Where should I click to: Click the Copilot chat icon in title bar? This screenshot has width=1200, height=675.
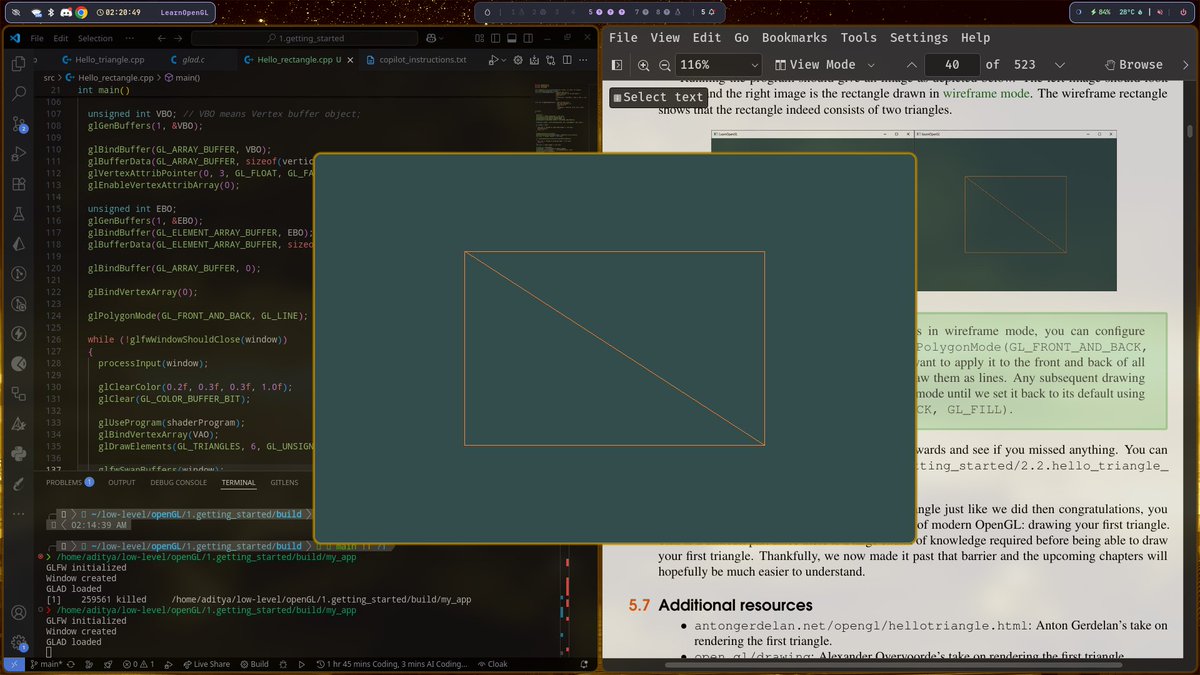coord(431,38)
